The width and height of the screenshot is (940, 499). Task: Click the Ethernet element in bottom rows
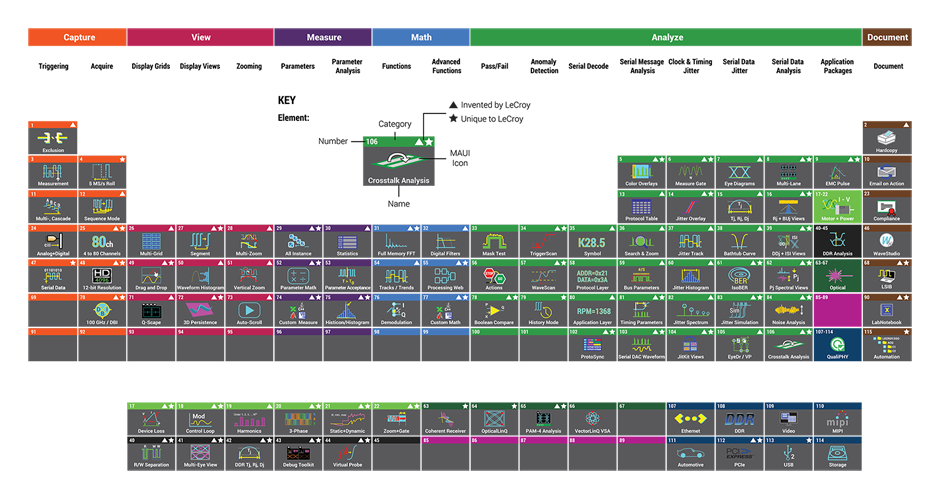(690, 419)
